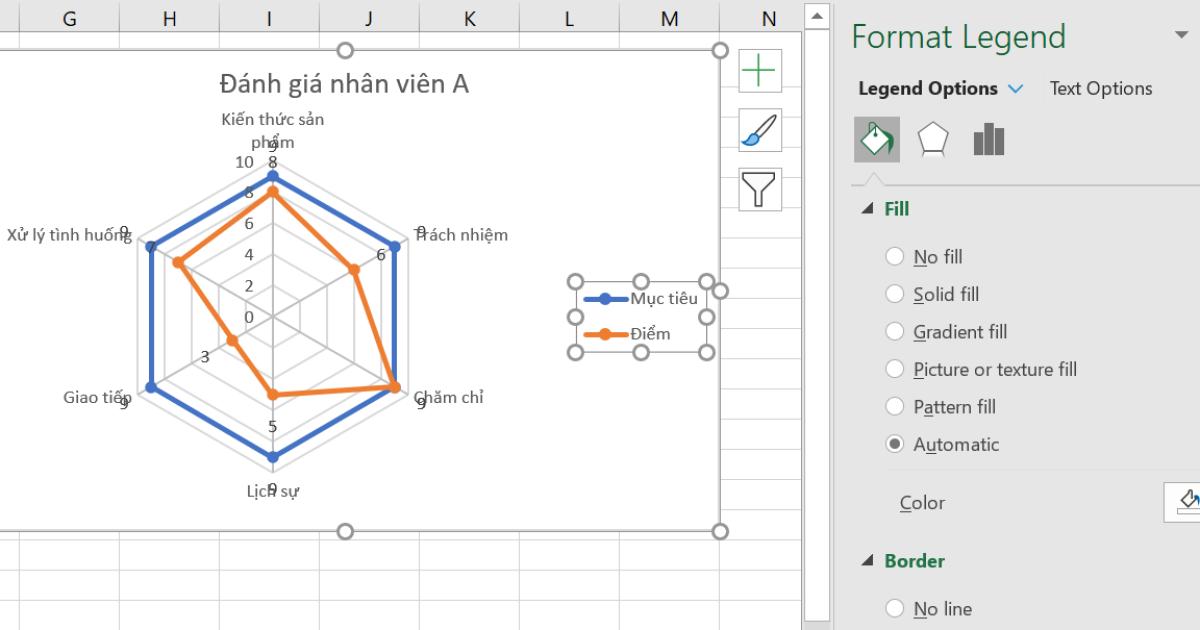Enable No fill for the legend
The image size is (1200, 630).
pos(894,257)
